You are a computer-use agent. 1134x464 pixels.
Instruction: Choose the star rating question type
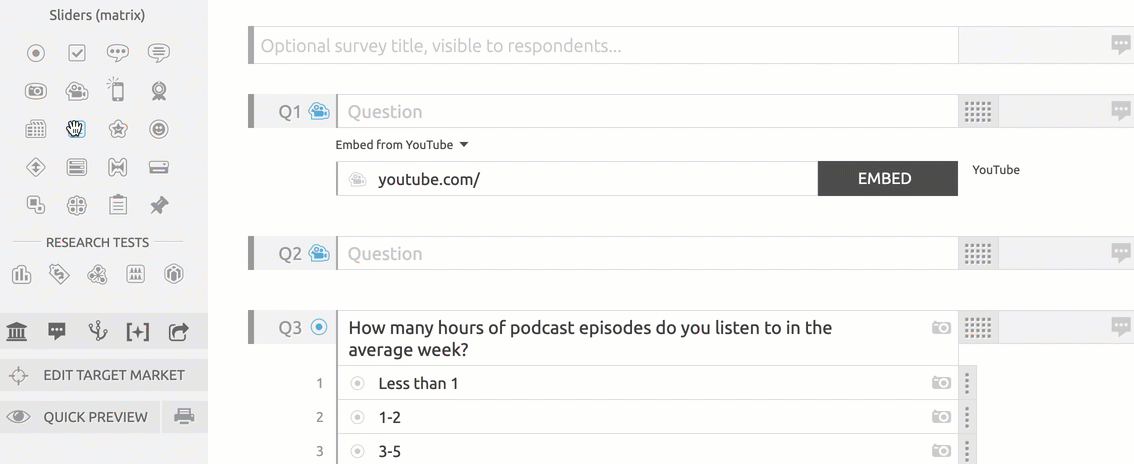click(118, 129)
